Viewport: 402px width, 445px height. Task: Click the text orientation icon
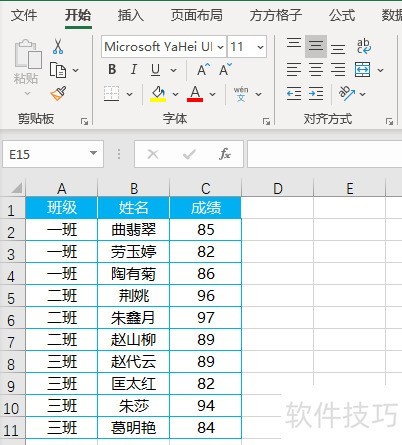pyautogui.click(x=347, y=94)
